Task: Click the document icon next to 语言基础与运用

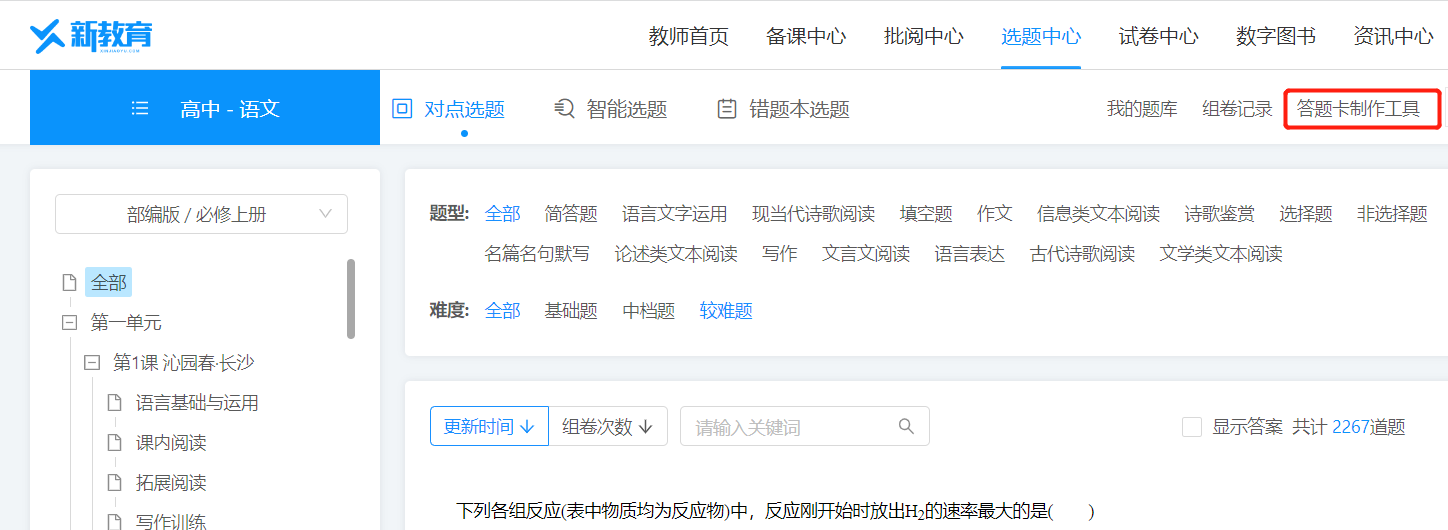Action: pyautogui.click(x=114, y=403)
